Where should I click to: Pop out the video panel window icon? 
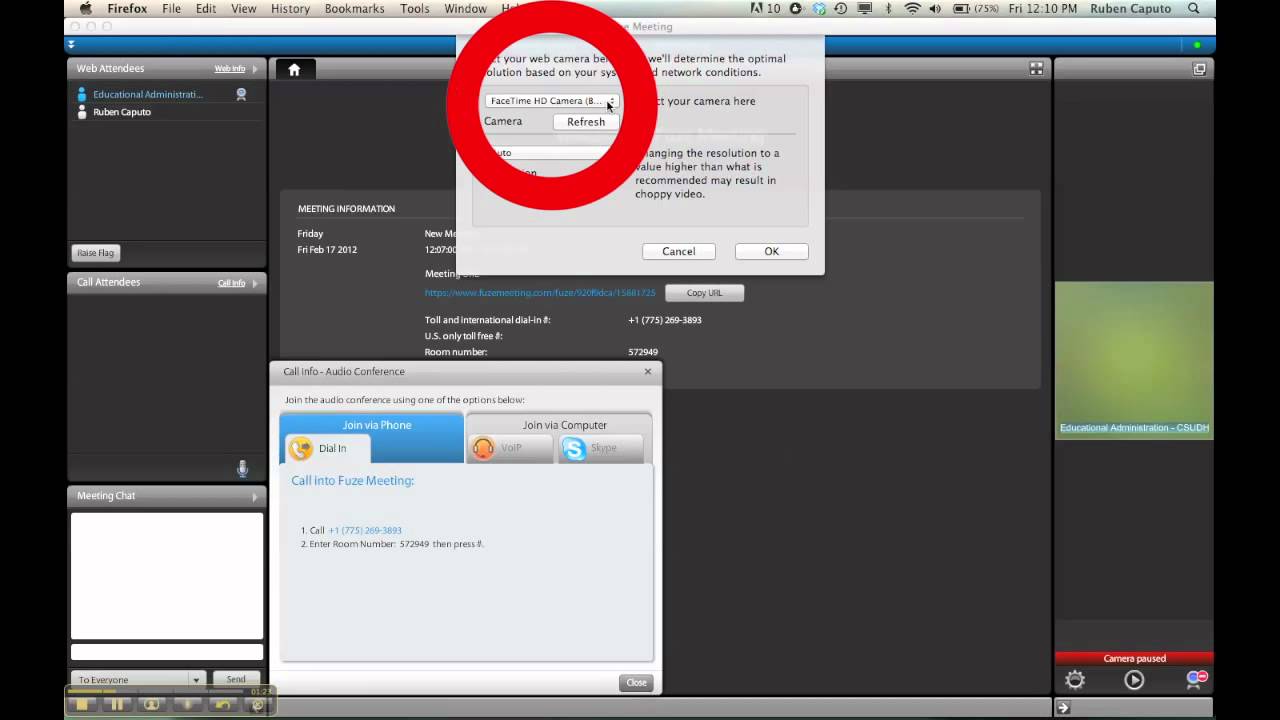[x=1199, y=69]
